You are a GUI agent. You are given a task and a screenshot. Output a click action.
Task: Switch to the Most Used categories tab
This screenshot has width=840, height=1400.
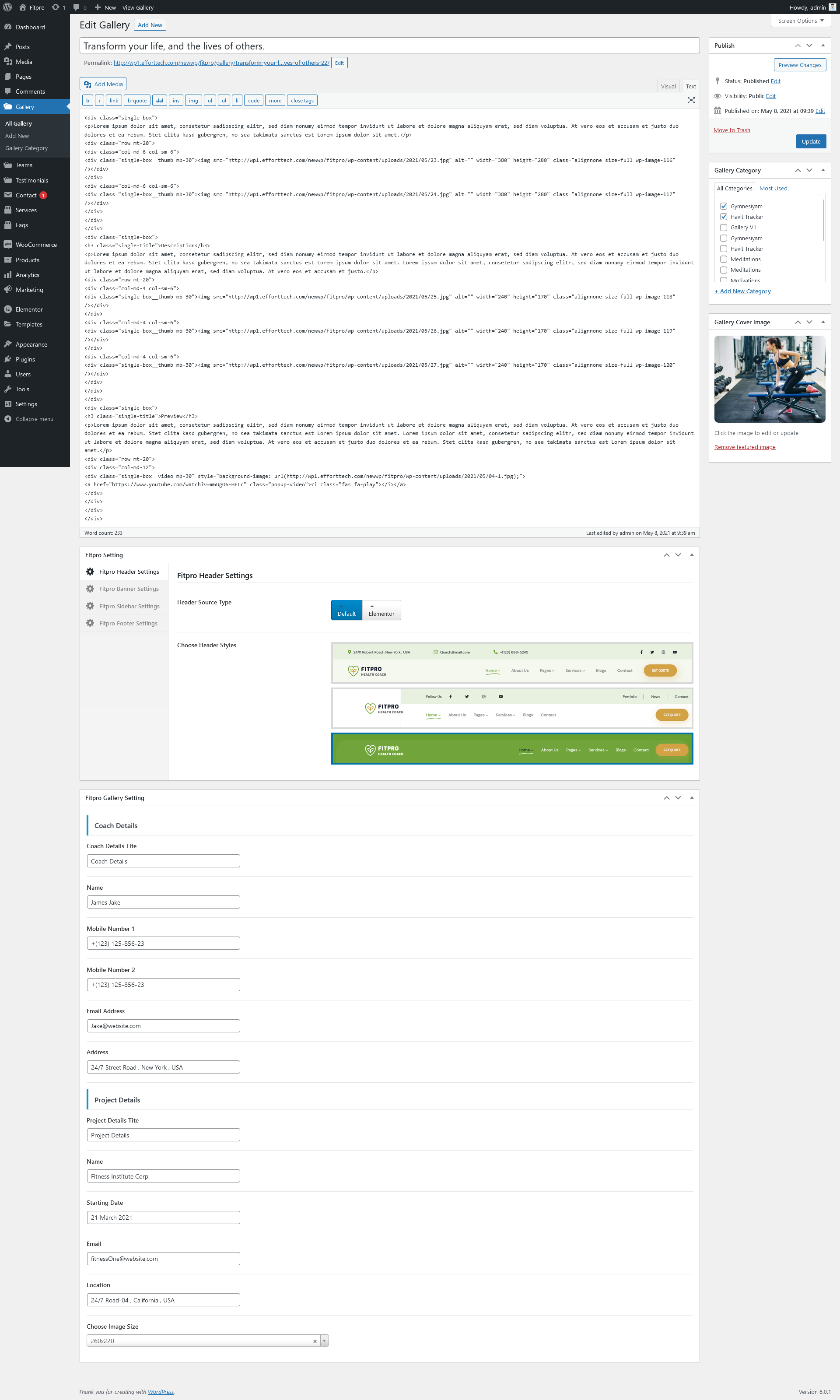[773, 189]
